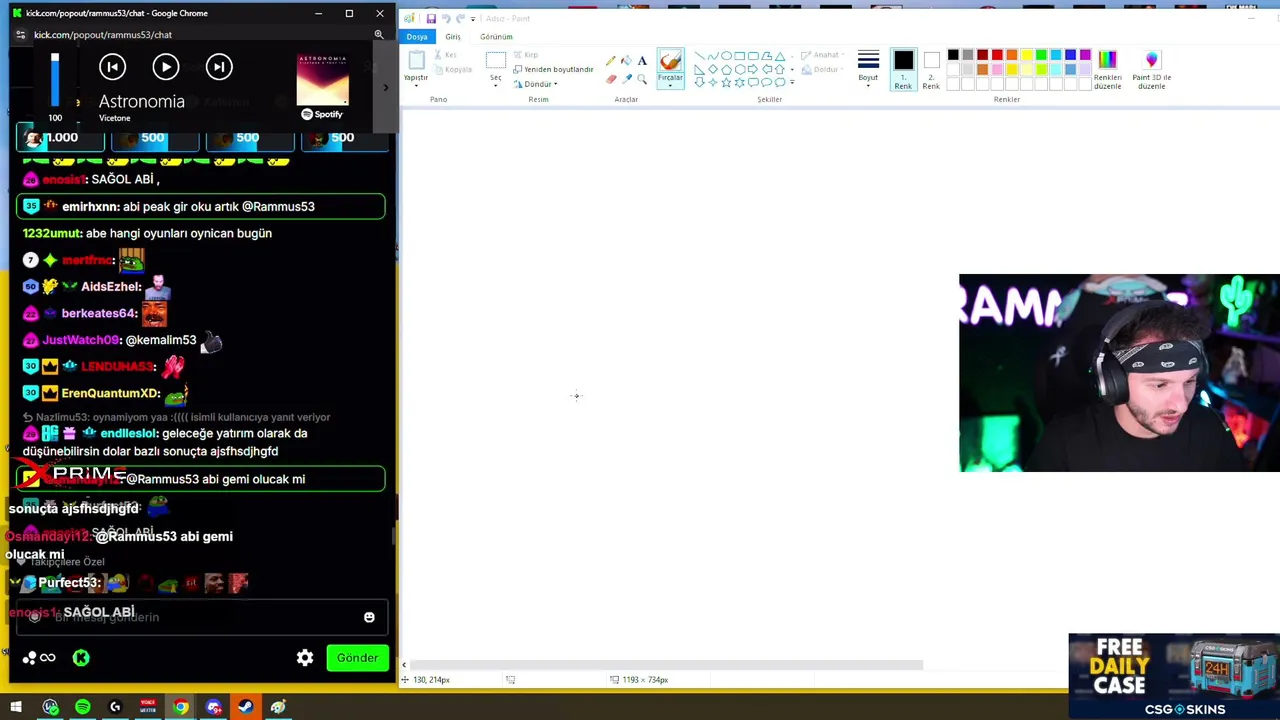Open the Dosya menu in Paint
The height and width of the screenshot is (720, 1280).
click(x=417, y=36)
